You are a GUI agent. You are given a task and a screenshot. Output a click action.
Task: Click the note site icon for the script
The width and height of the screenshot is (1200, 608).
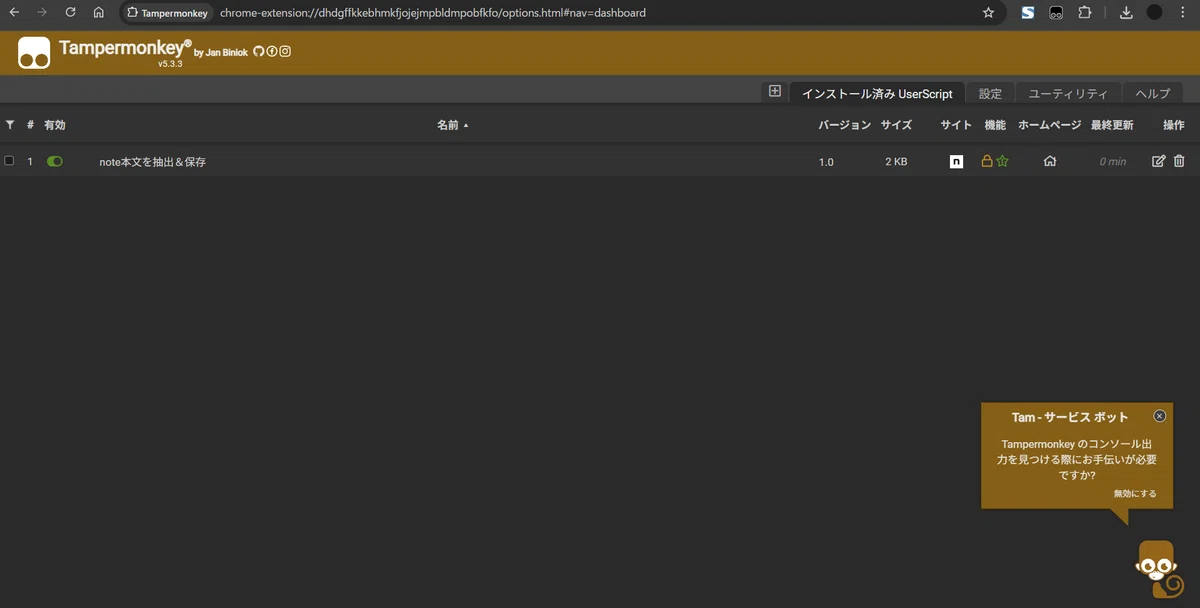pos(956,161)
